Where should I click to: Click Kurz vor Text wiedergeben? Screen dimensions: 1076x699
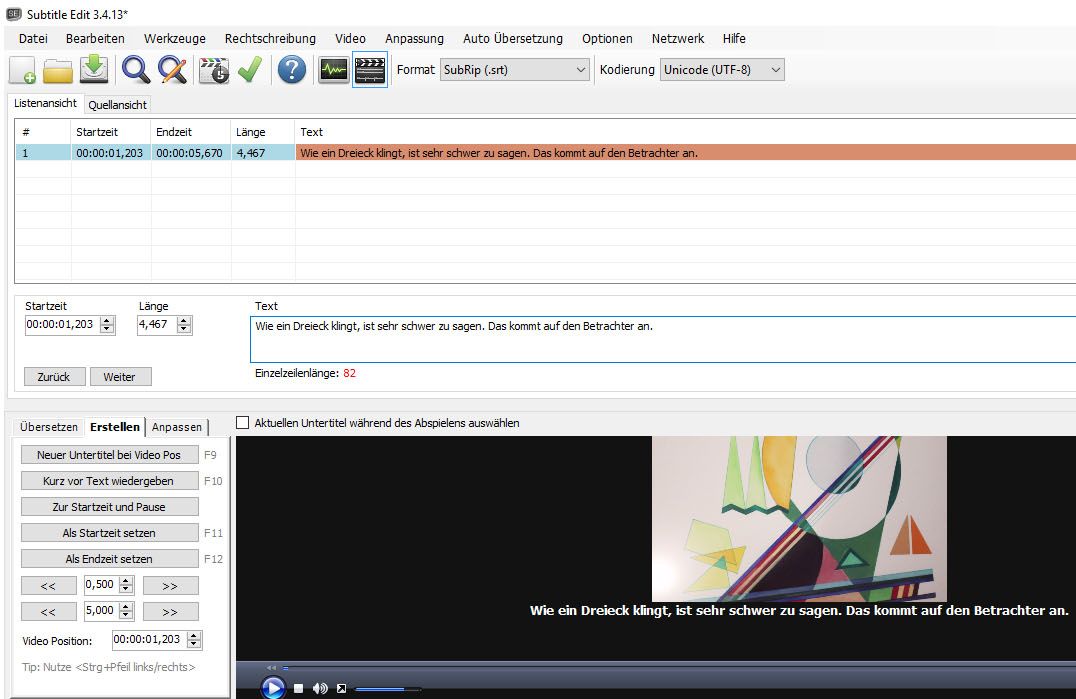point(110,481)
